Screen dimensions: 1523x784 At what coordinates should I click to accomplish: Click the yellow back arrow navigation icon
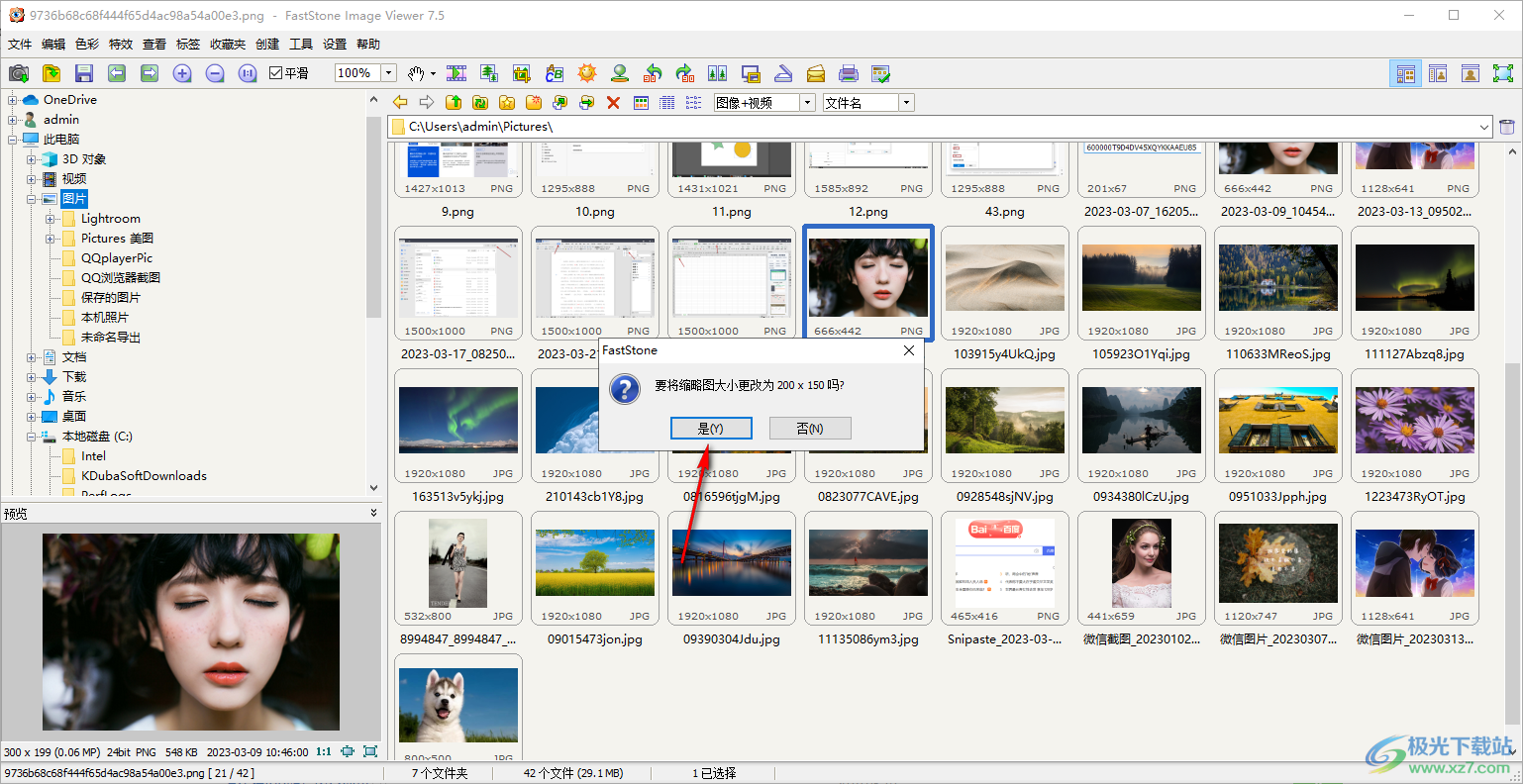(x=400, y=103)
